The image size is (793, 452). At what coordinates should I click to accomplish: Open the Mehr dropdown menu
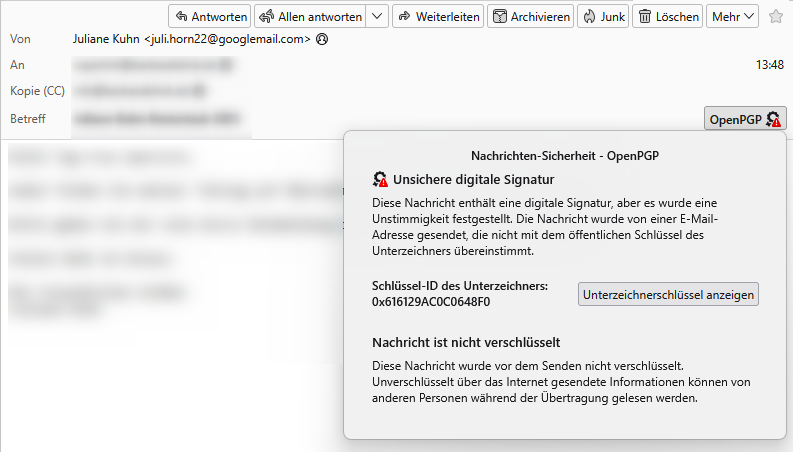pyautogui.click(x=733, y=16)
